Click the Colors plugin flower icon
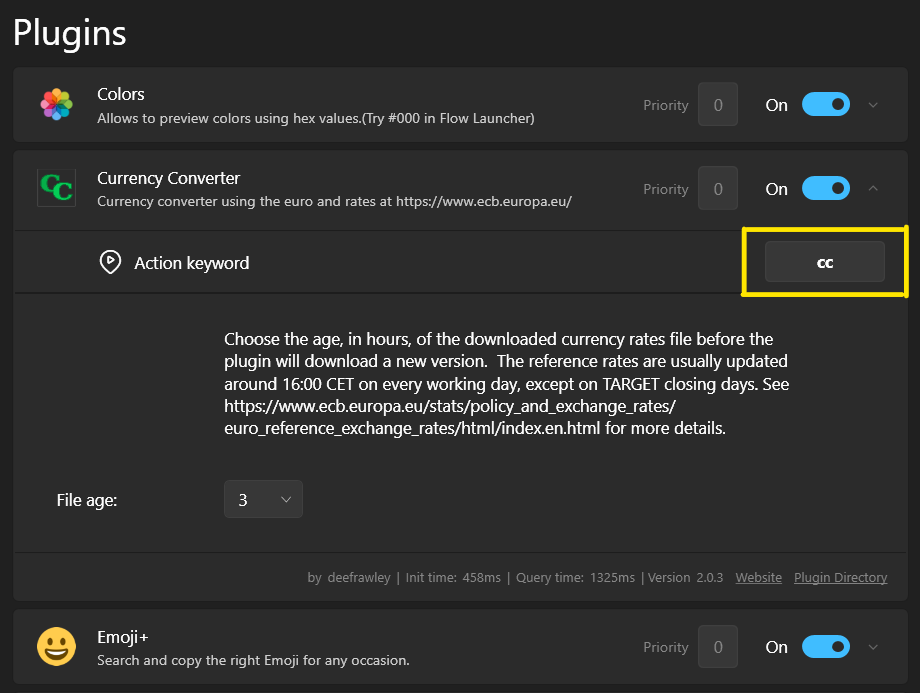 56,104
